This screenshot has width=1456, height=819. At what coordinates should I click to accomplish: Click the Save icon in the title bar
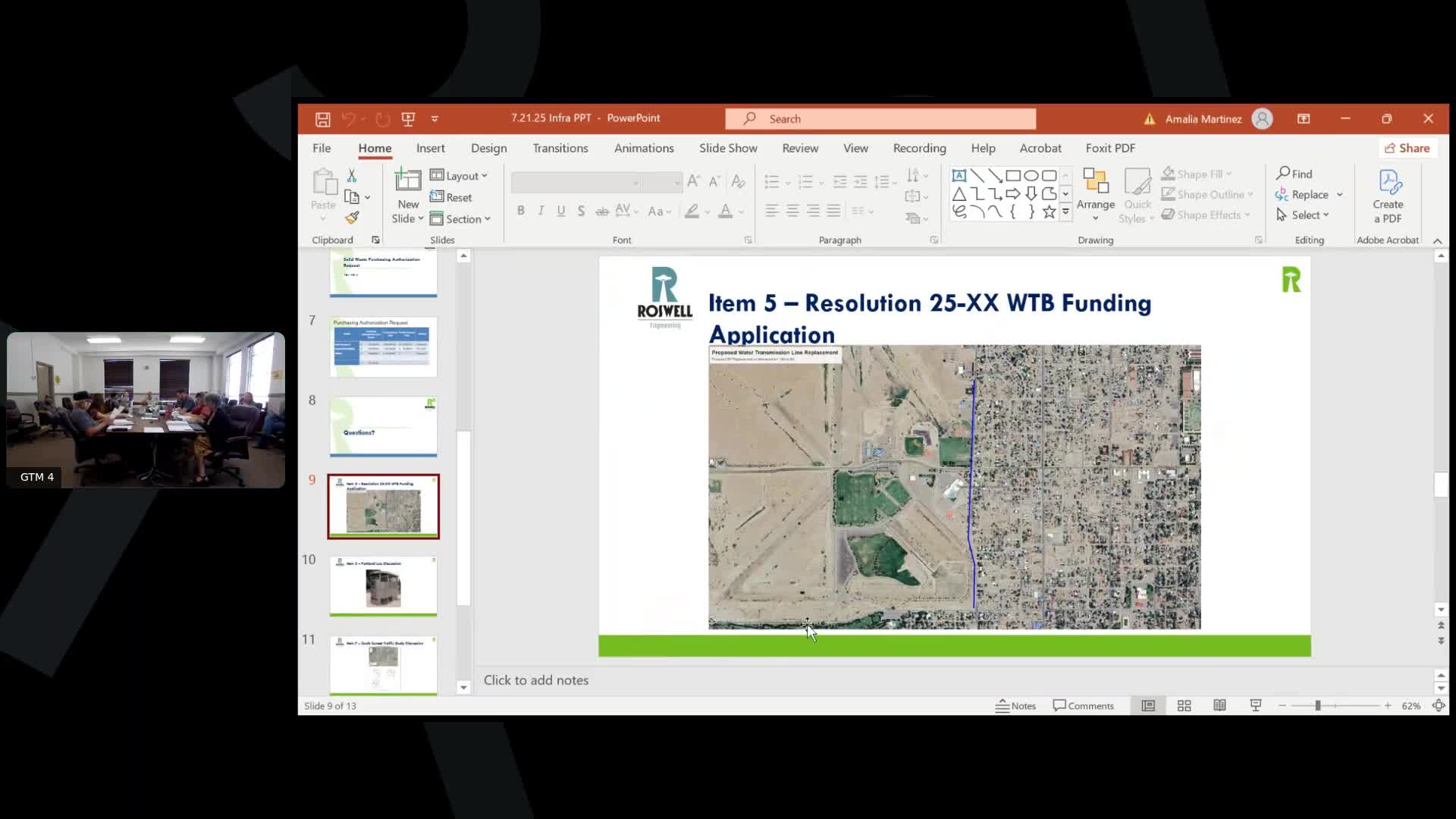322,119
